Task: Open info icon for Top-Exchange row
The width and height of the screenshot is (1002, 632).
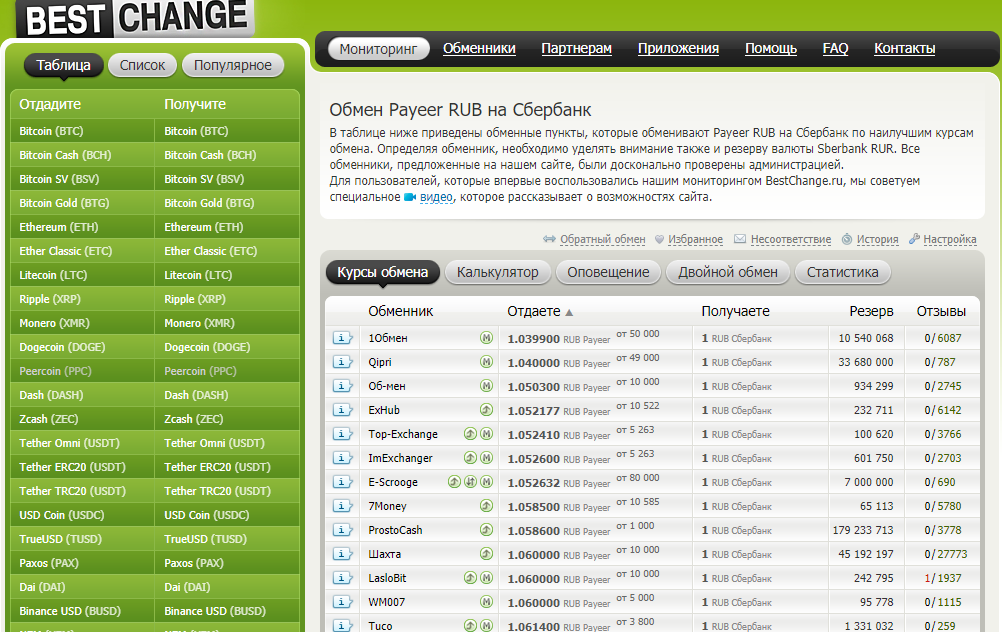Action: tap(342, 434)
